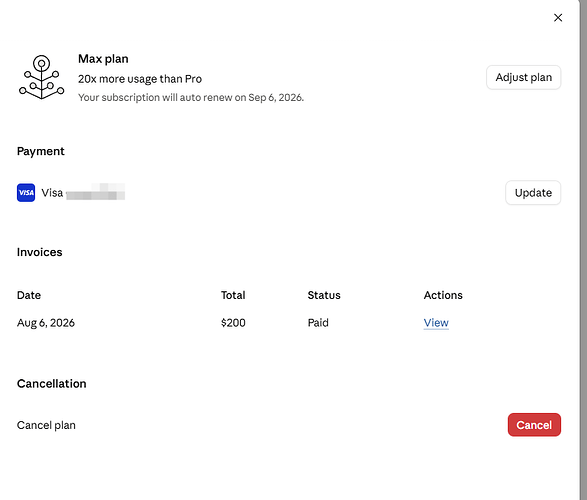Screen dimensions: 587x500
Task: Select the auto renew date notice
Action: (x=191, y=97)
